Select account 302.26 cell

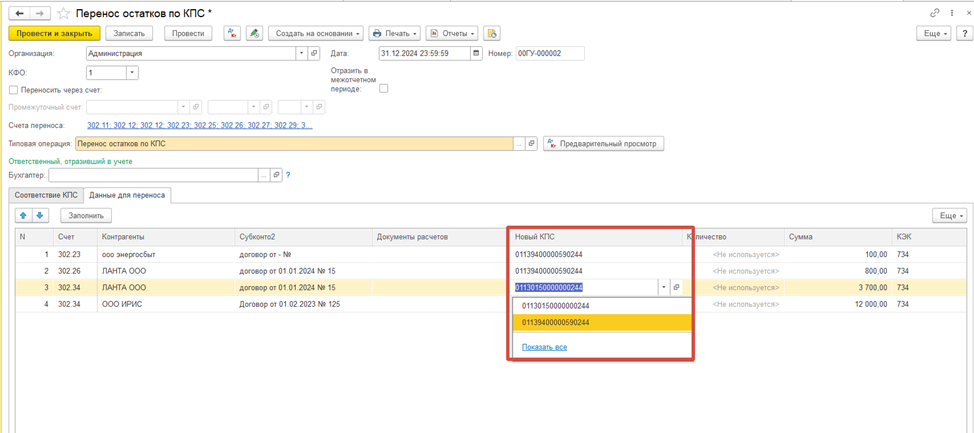click(x=74, y=271)
